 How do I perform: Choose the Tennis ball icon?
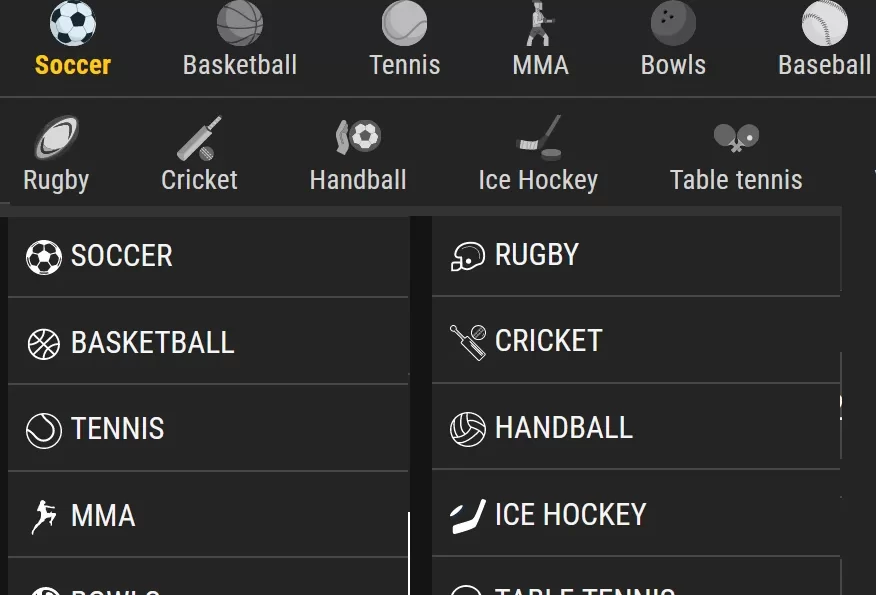click(x=404, y=23)
